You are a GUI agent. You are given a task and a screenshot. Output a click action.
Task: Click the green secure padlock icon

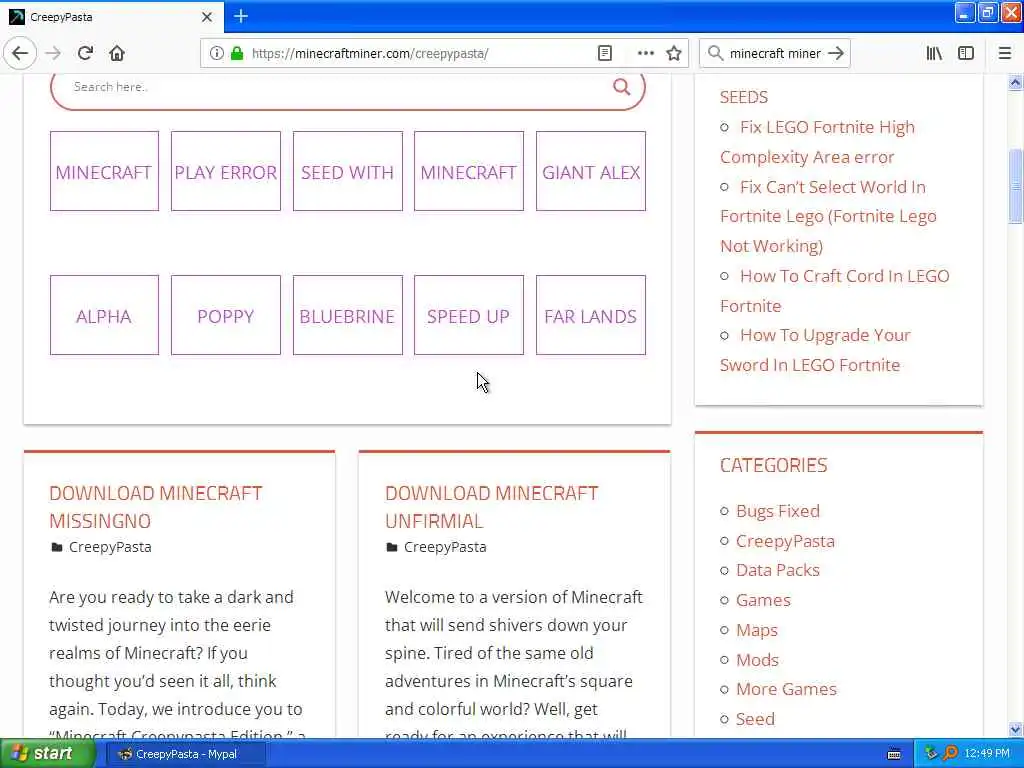[x=236, y=53]
